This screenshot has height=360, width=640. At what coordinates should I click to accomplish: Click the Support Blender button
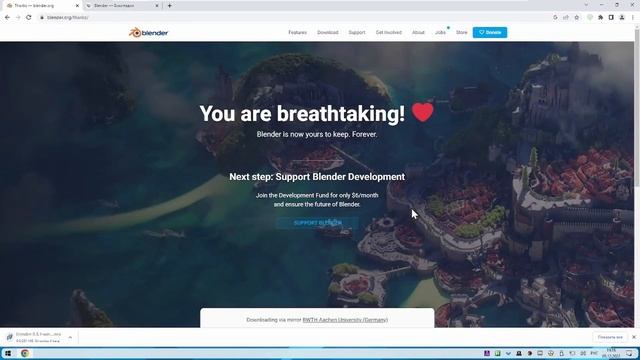point(318,223)
